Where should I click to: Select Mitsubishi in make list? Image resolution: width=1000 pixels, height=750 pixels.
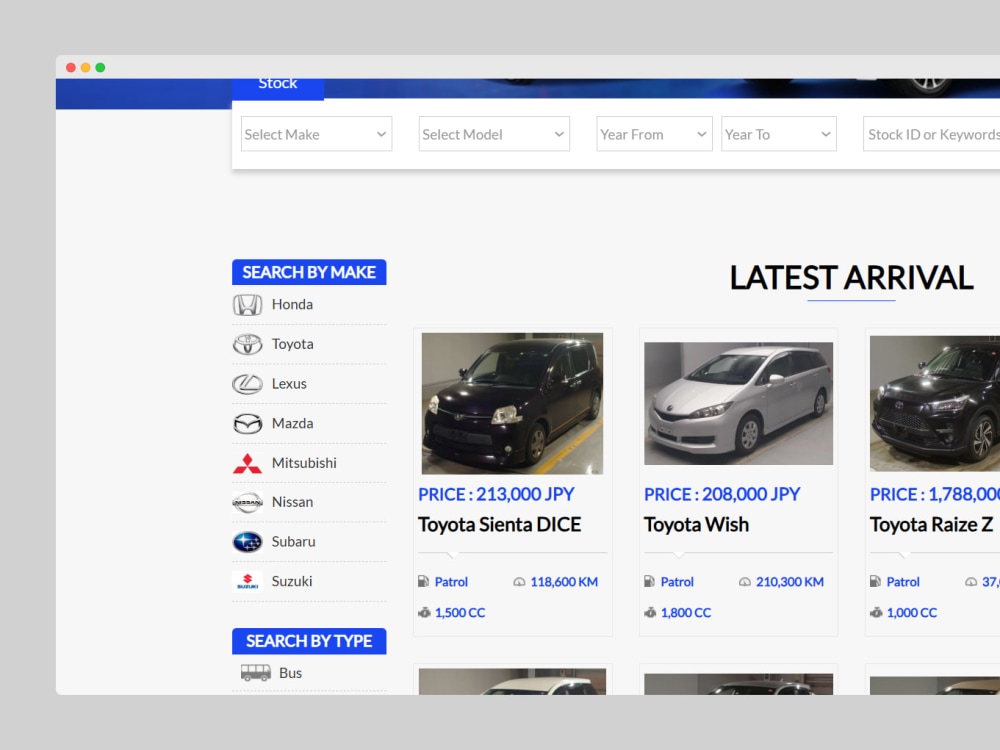304,463
